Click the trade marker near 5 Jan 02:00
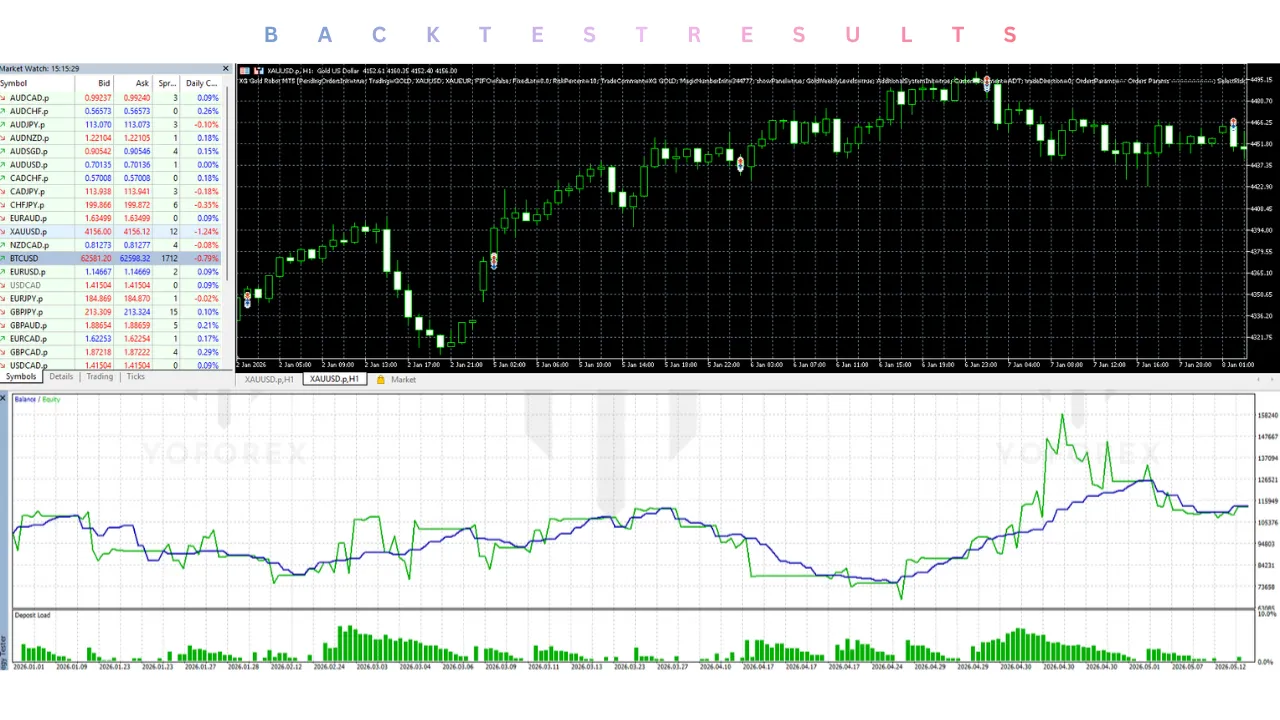Screen dimensions: 1280x720 494,261
